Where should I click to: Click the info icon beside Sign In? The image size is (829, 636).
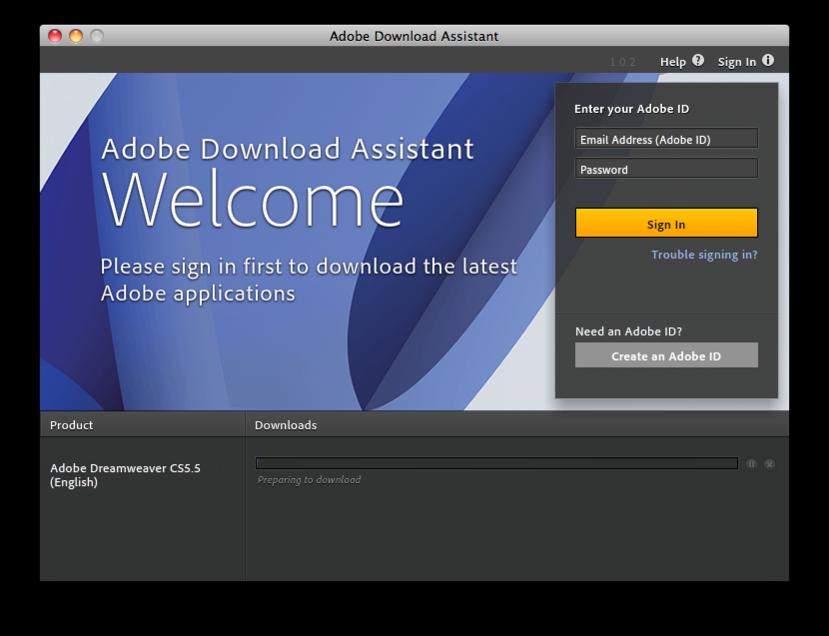768,60
